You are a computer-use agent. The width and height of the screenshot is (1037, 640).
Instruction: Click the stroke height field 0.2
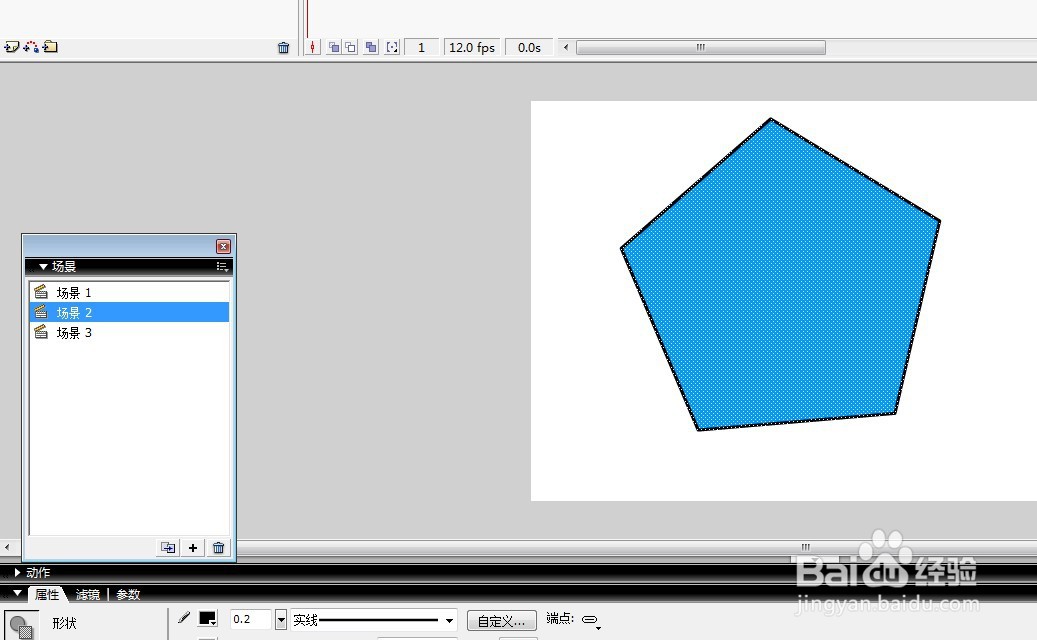pos(250,620)
